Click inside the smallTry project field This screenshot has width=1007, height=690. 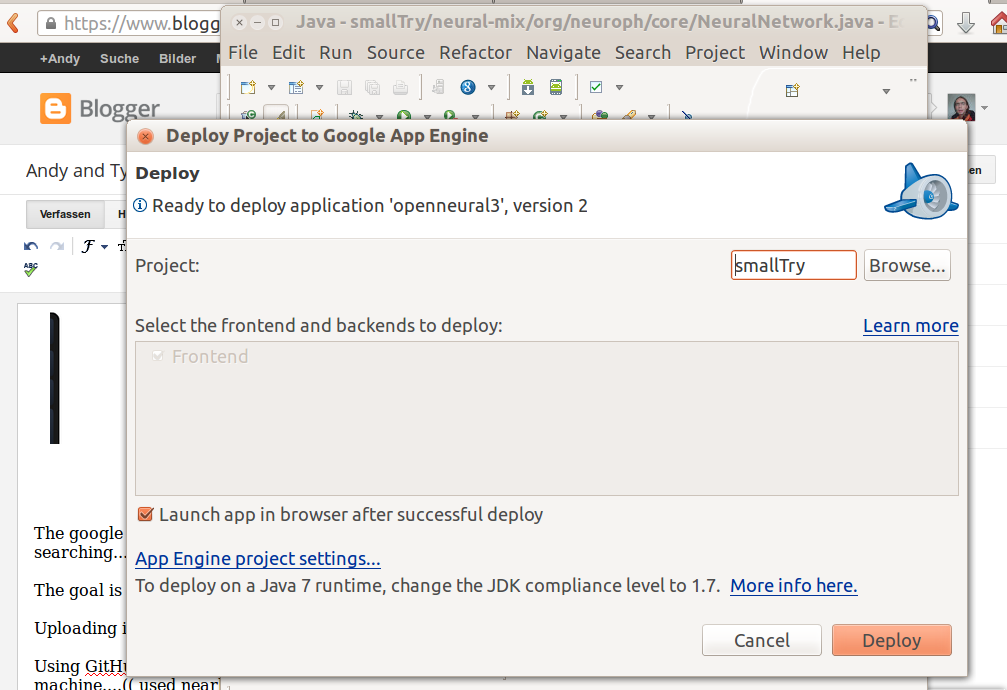(x=793, y=264)
